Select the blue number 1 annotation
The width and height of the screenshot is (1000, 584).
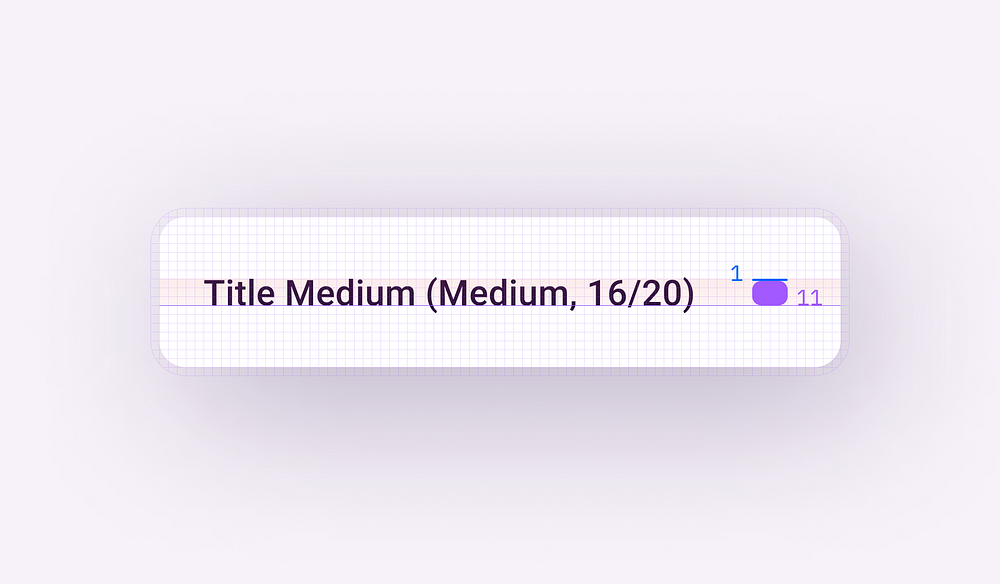[737, 274]
